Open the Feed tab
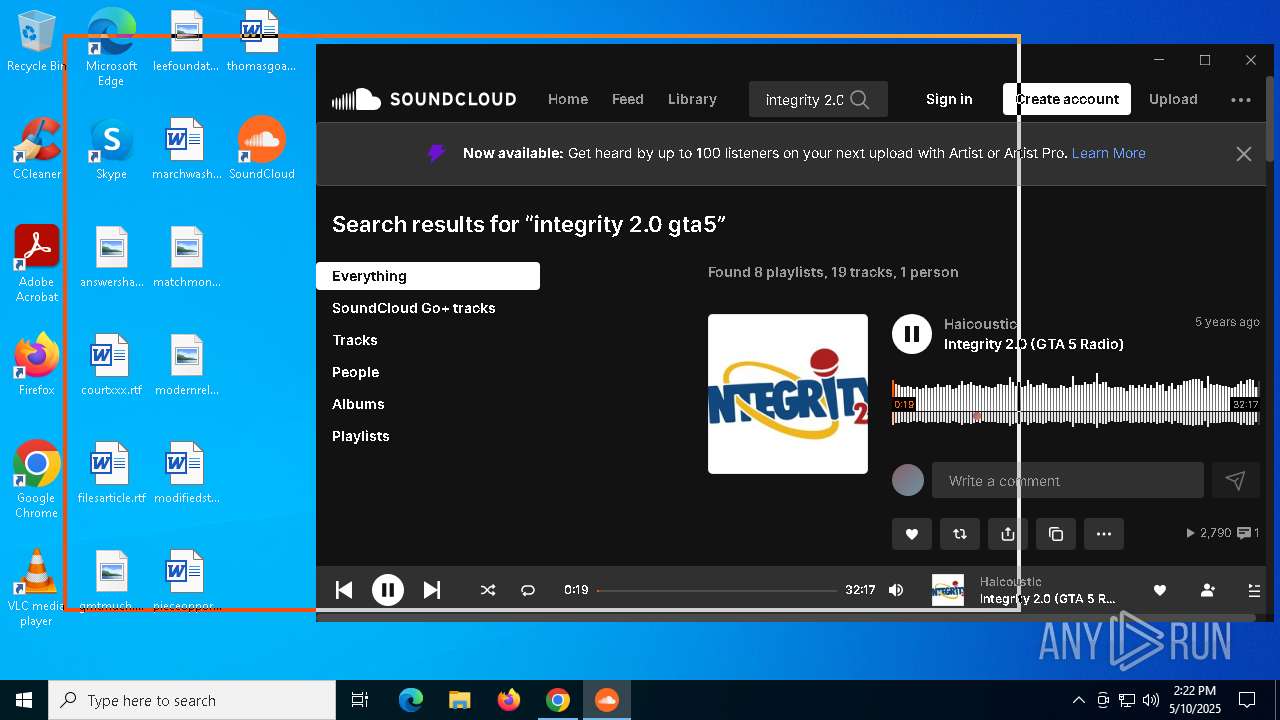 [628, 99]
